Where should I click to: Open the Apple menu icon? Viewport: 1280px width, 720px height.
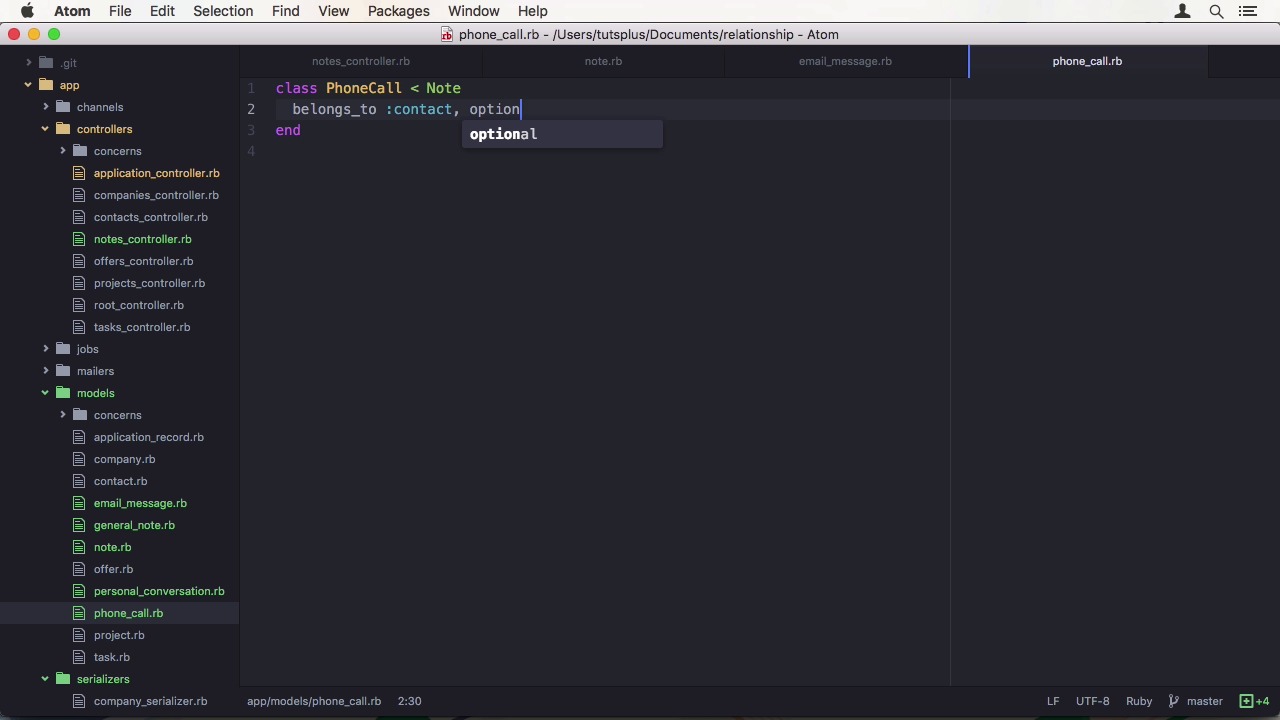[x=27, y=11]
